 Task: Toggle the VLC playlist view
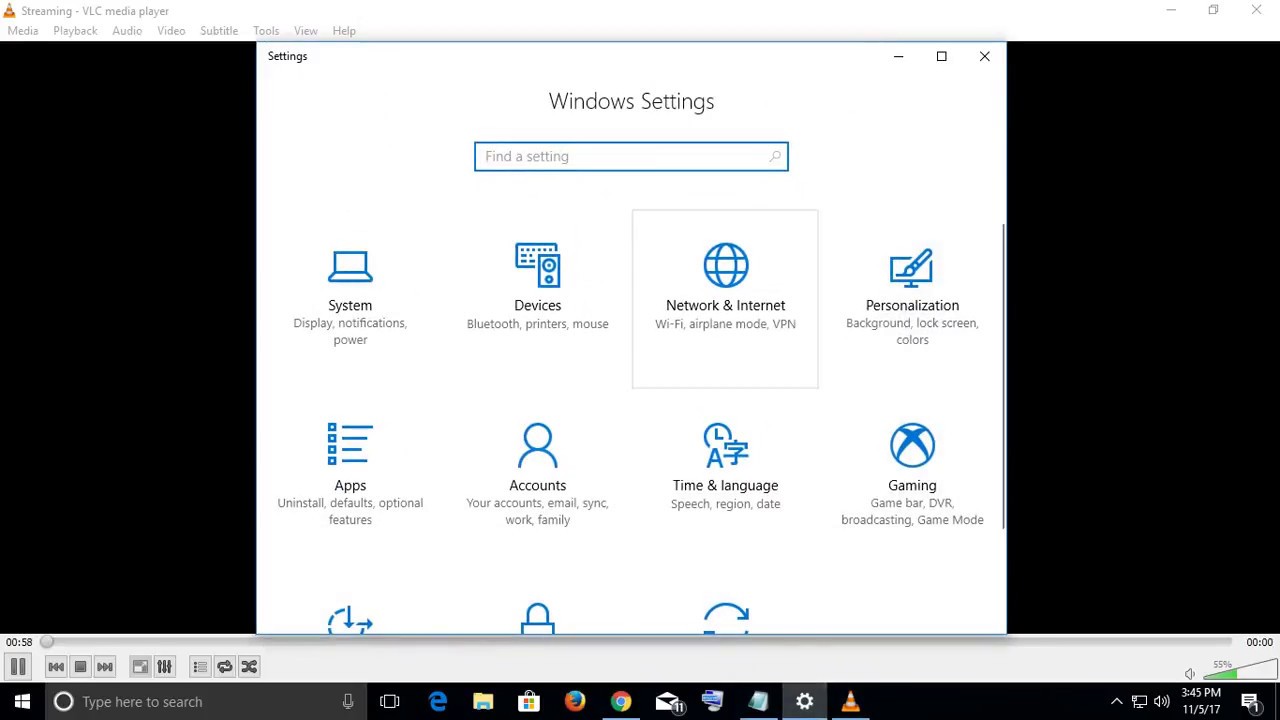pyautogui.click(x=200, y=667)
